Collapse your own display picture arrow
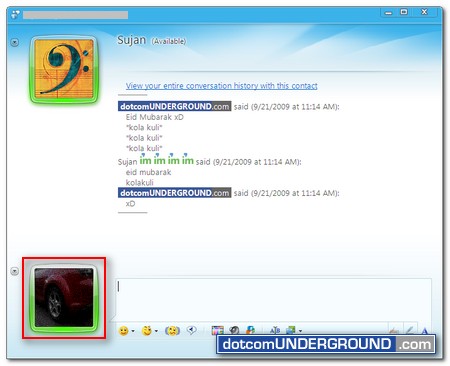 tap(14, 271)
